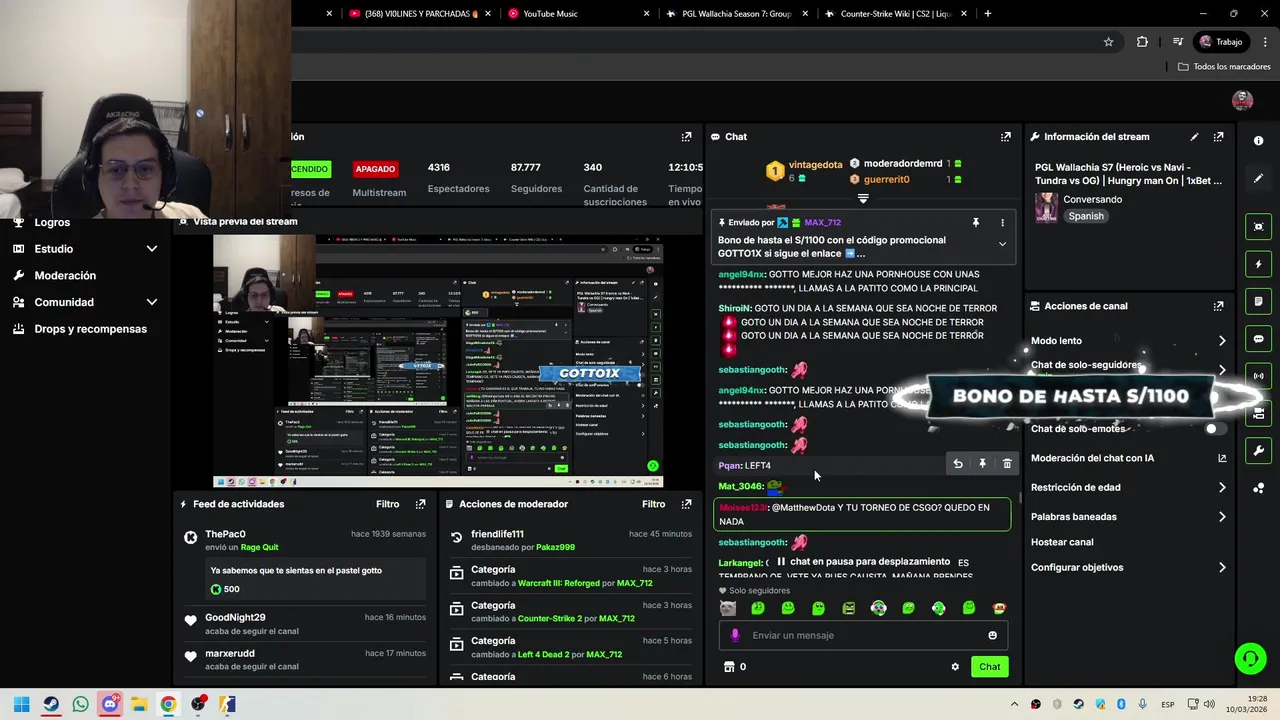This screenshot has height=720, width=1280.
Task: Click Trabajo profile button in Chrome
Action: (x=1221, y=42)
